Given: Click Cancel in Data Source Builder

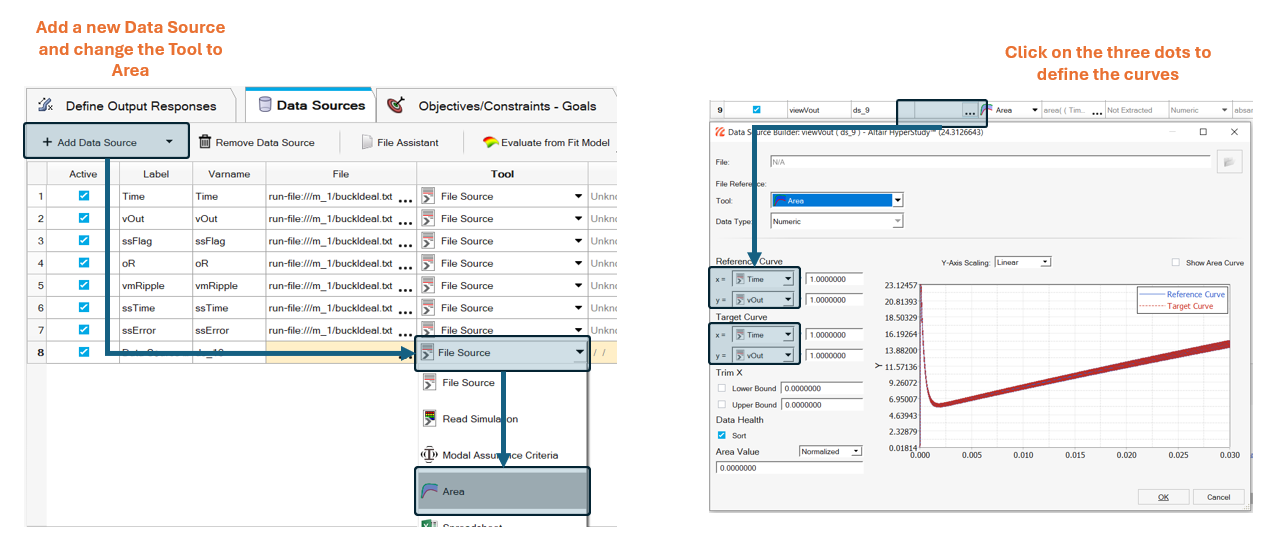Looking at the screenshot, I should (1219, 497).
